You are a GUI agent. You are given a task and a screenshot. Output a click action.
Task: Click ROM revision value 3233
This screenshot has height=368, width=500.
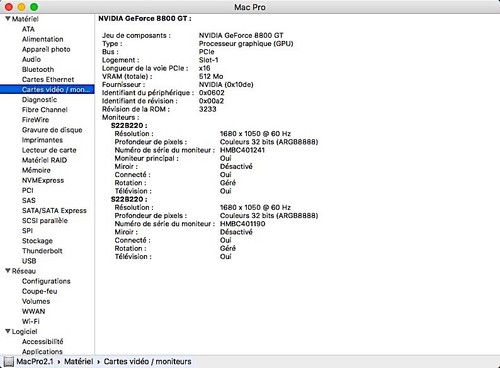[x=208, y=109]
